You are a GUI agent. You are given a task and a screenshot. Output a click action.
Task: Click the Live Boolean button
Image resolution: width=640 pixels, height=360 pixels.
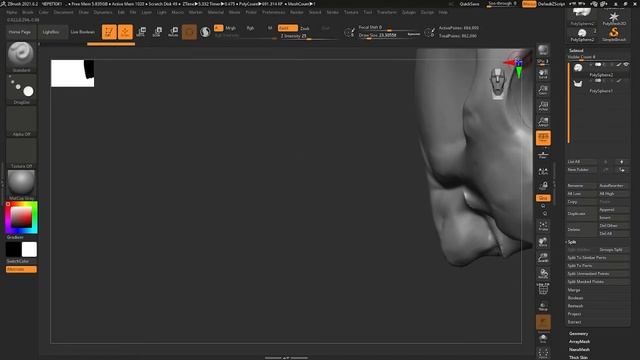(83, 32)
